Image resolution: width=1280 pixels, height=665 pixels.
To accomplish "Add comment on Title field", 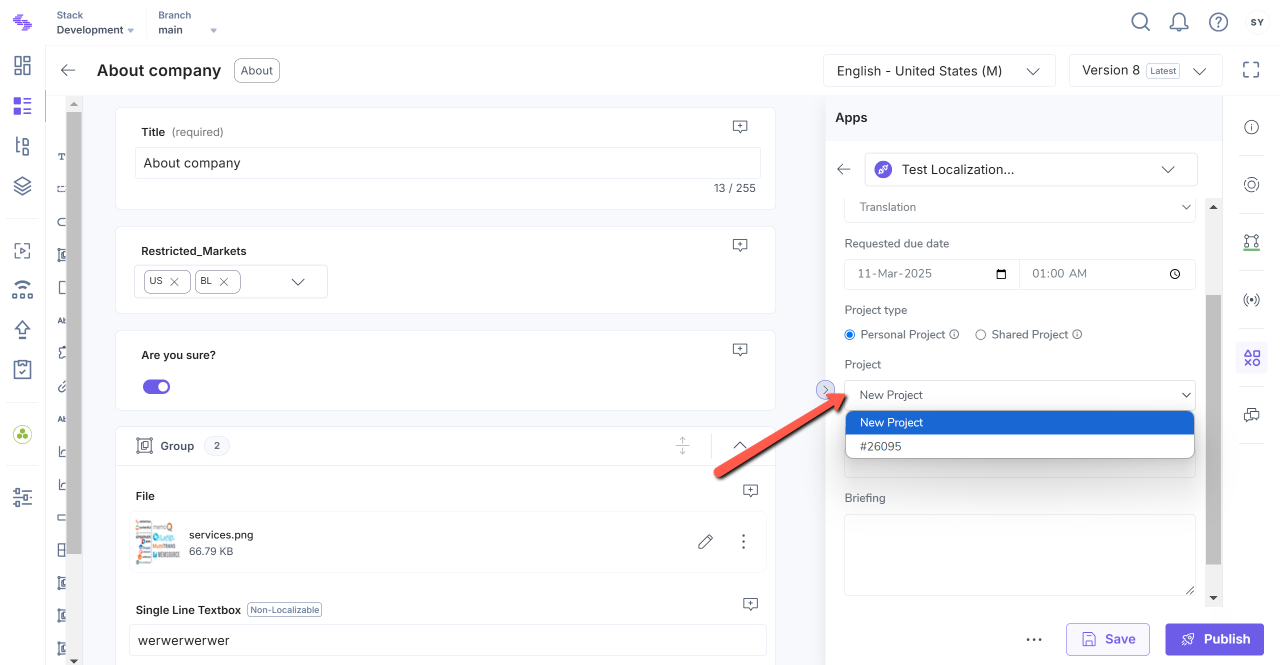I will (x=740, y=127).
